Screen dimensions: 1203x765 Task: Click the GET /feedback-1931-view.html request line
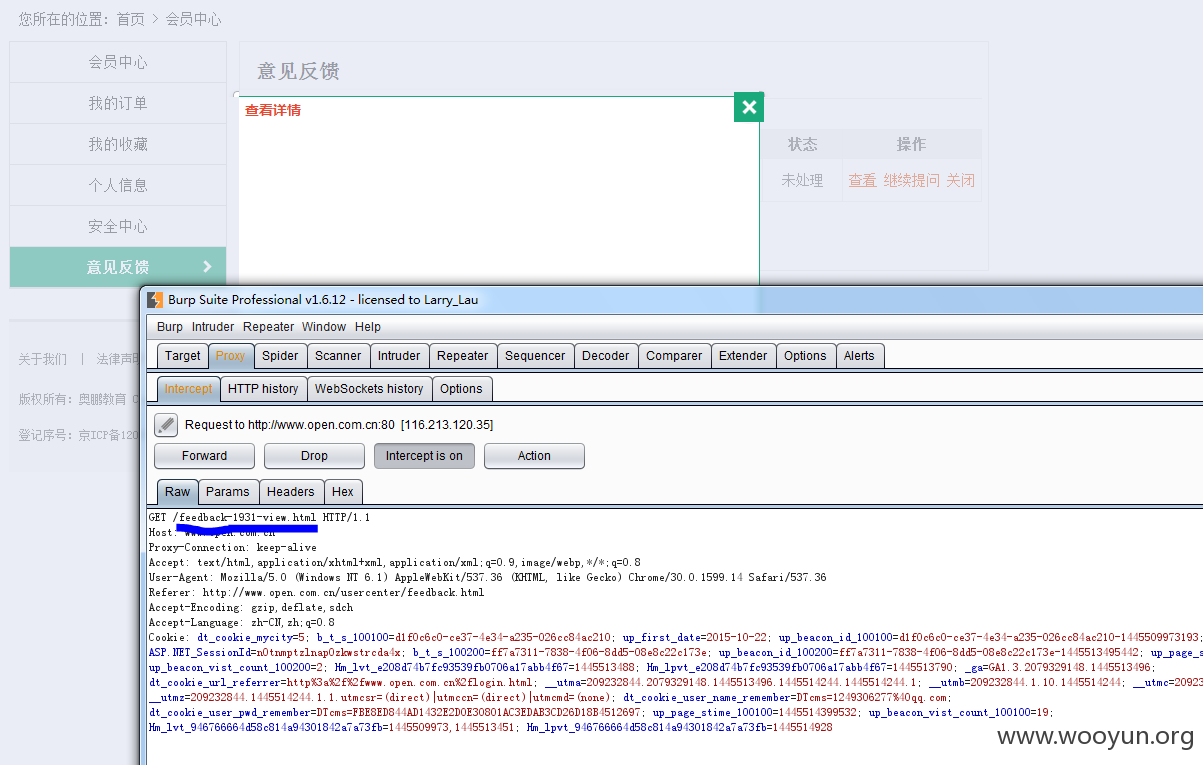click(259, 517)
